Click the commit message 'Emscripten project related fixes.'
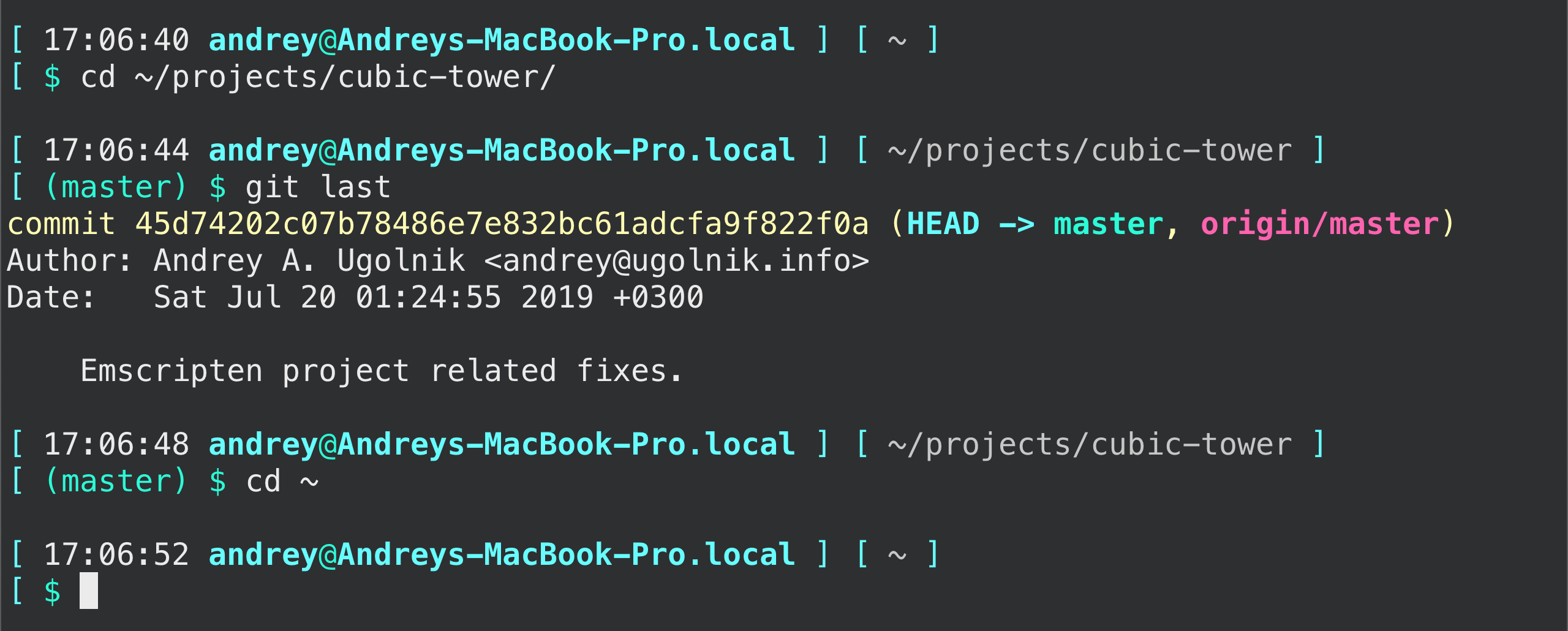The height and width of the screenshot is (631, 1568). point(381,371)
